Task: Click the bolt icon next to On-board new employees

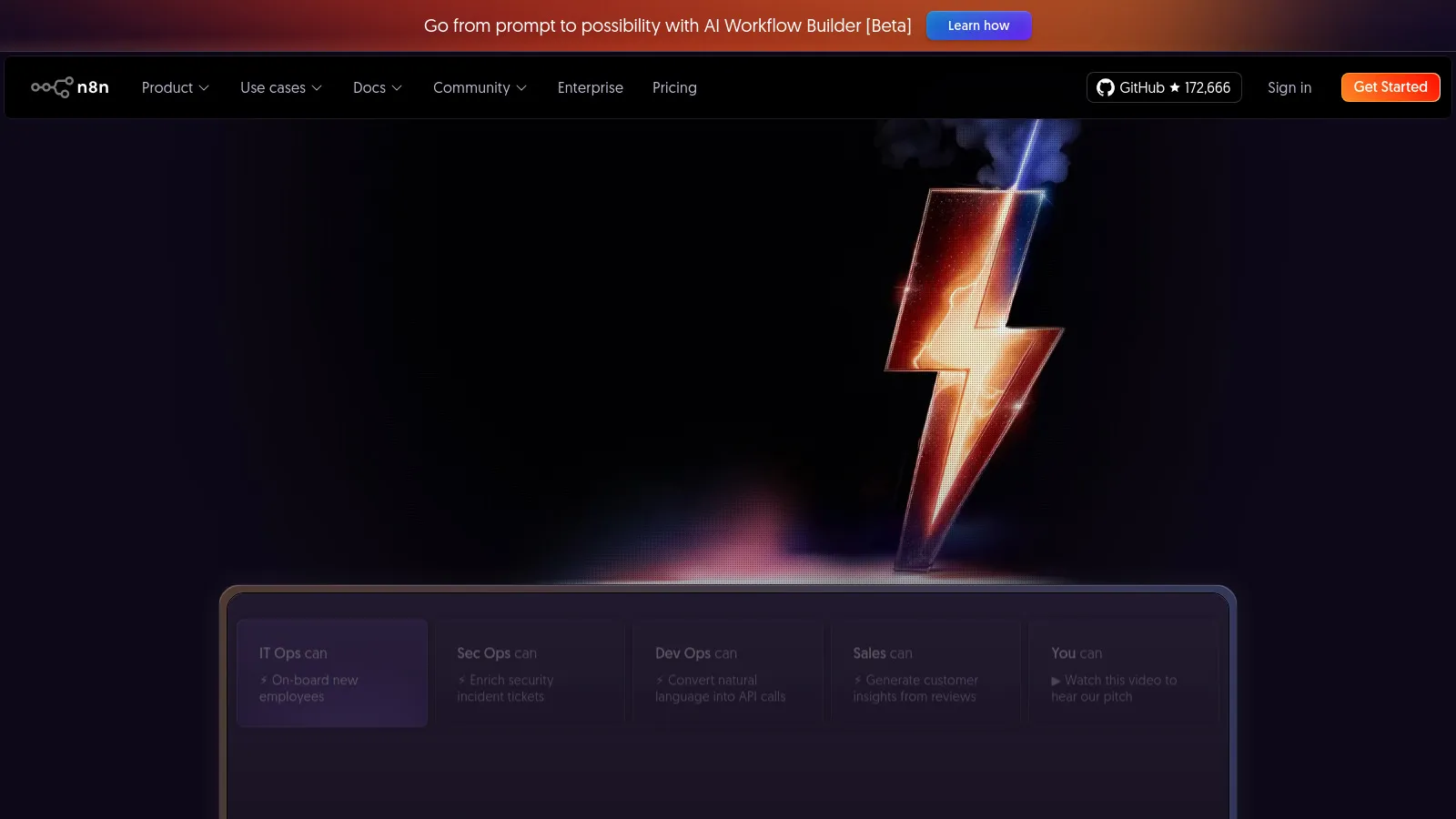Action: coord(264,681)
